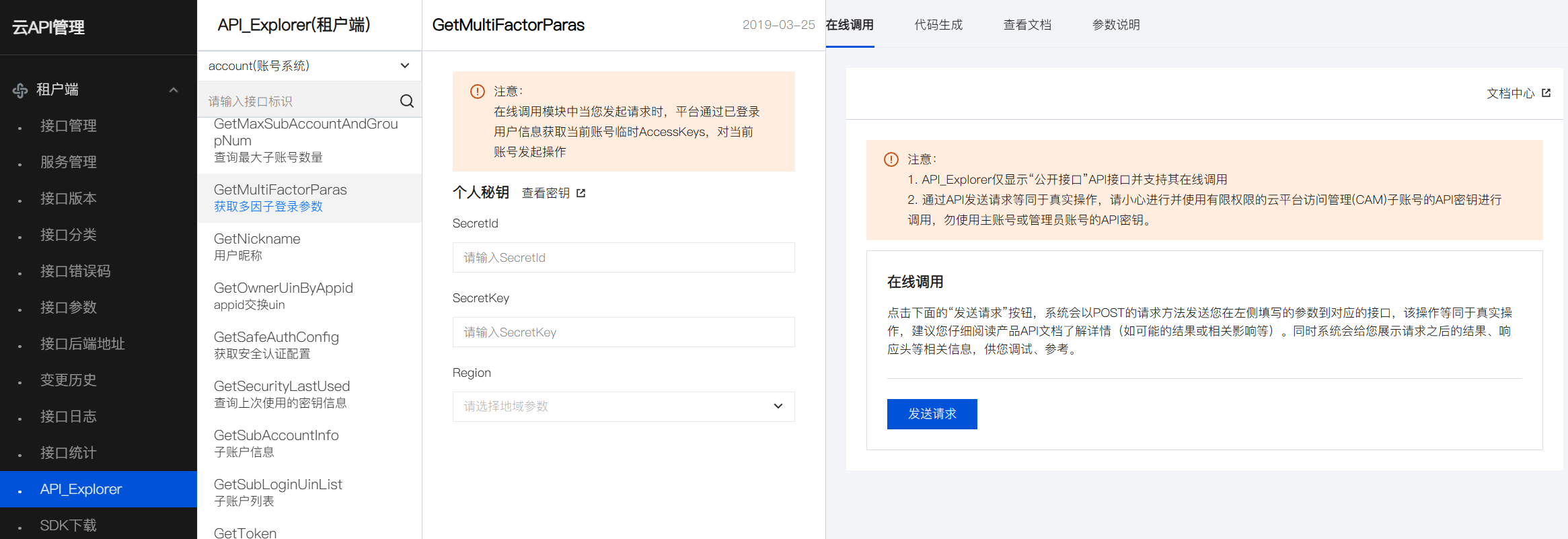Focus the SecretKey input field
The height and width of the screenshot is (539, 1568).
[x=623, y=332]
